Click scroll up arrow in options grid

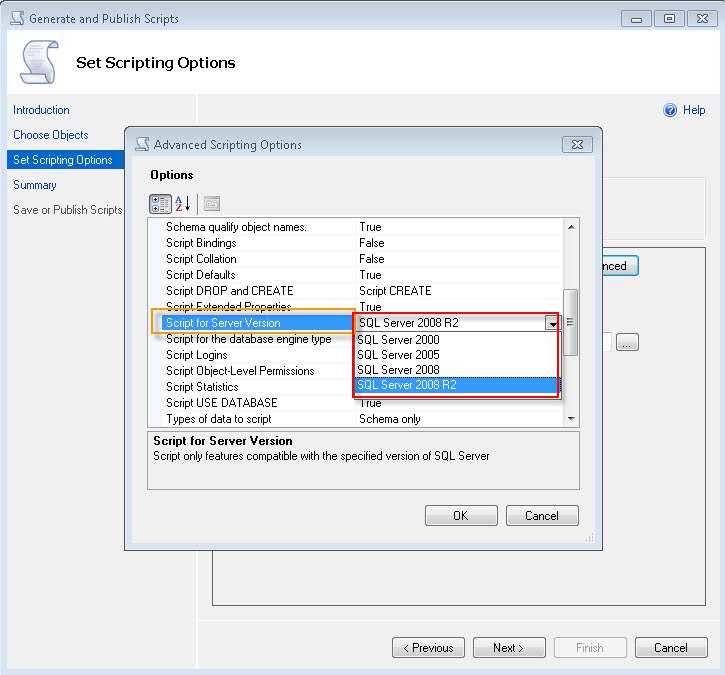571,227
